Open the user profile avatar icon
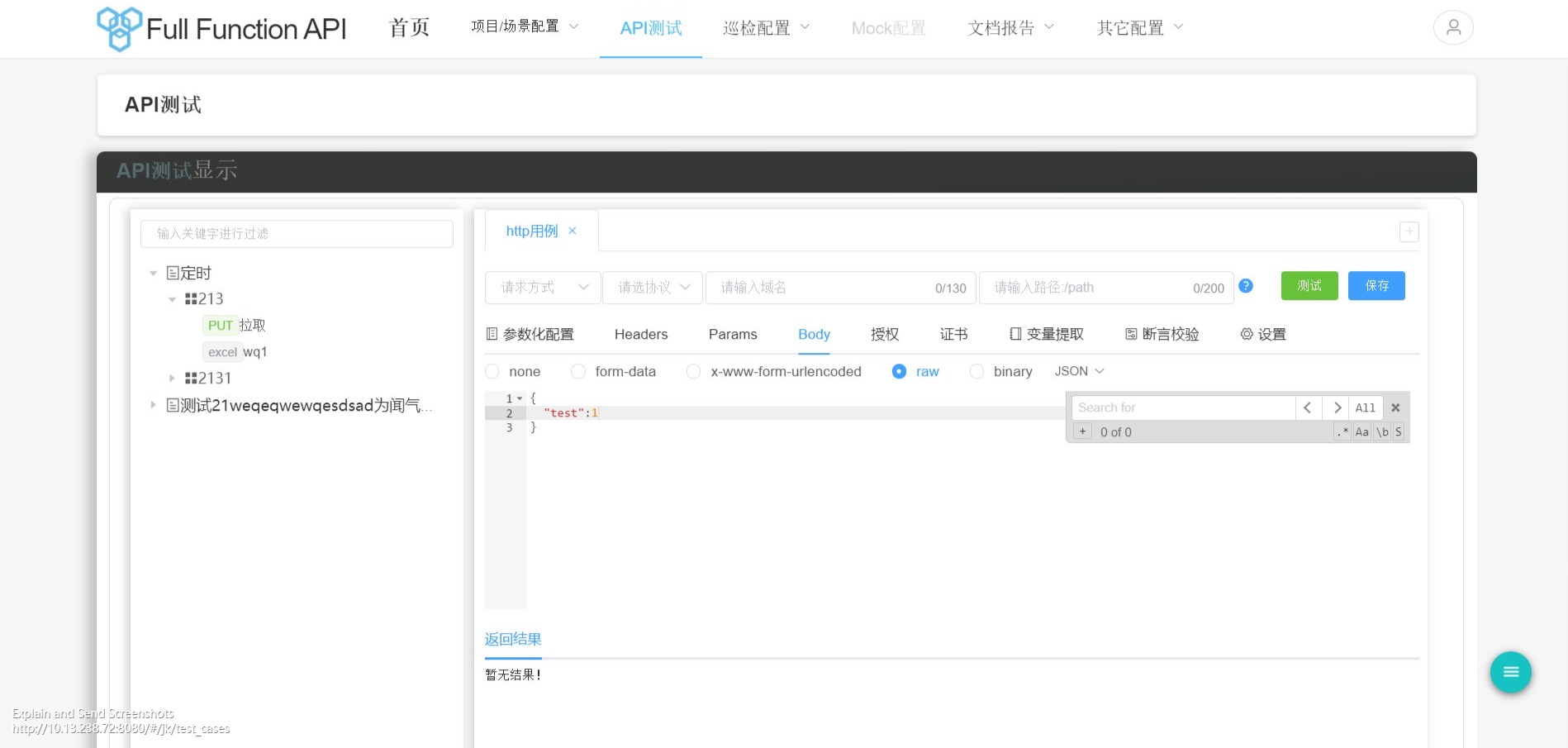 click(x=1453, y=27)
